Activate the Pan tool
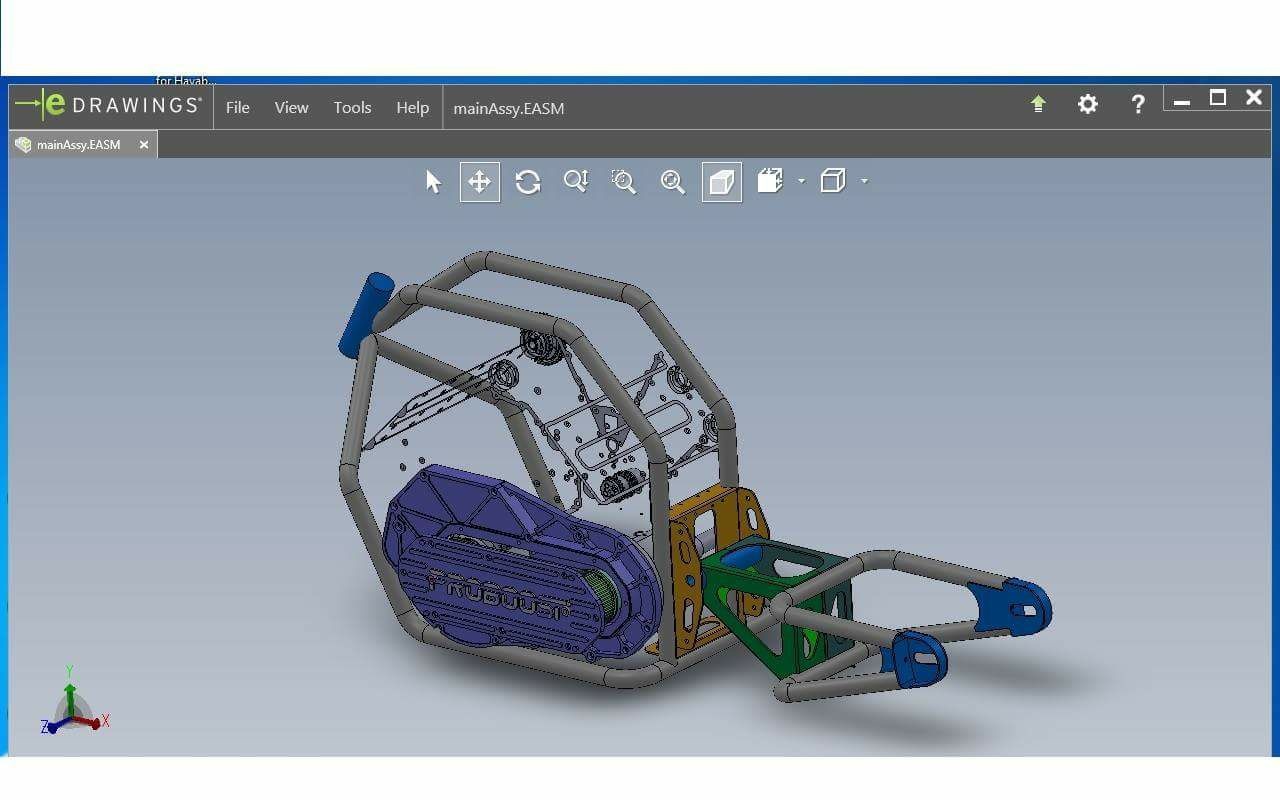1280x800 pixels. [480, 182]
